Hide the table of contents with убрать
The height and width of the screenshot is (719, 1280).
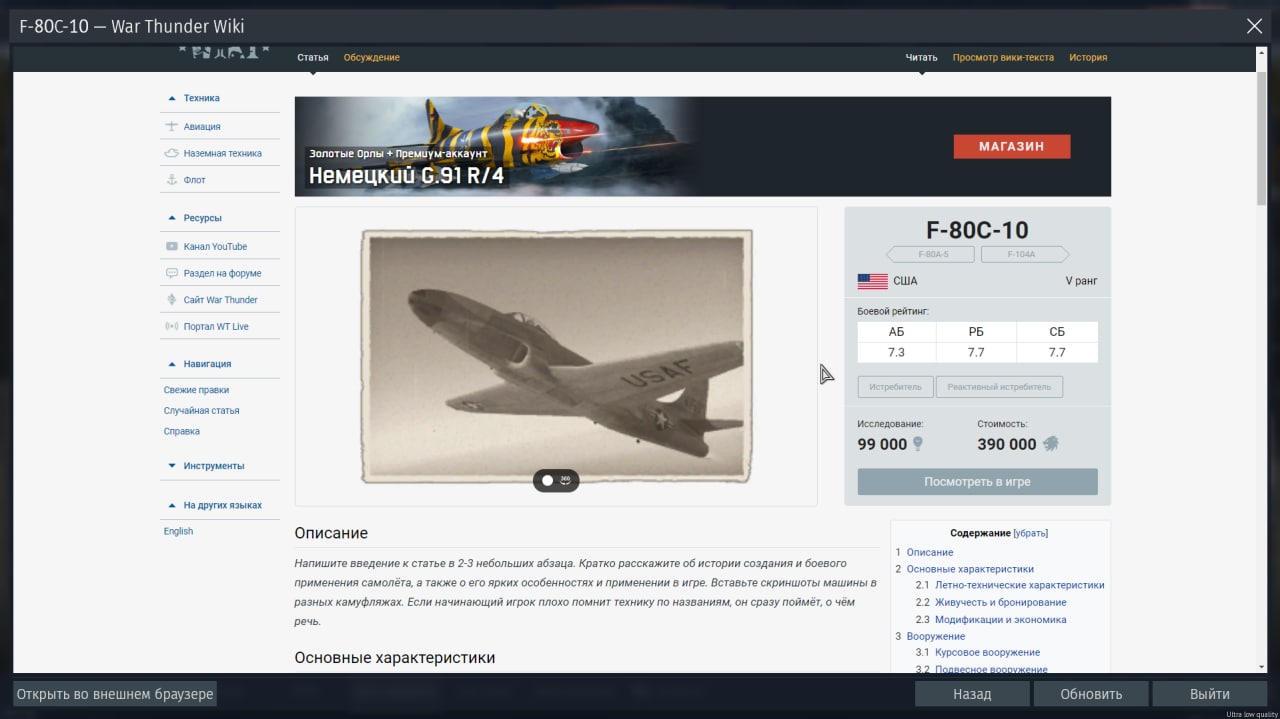pos(1031,533)
